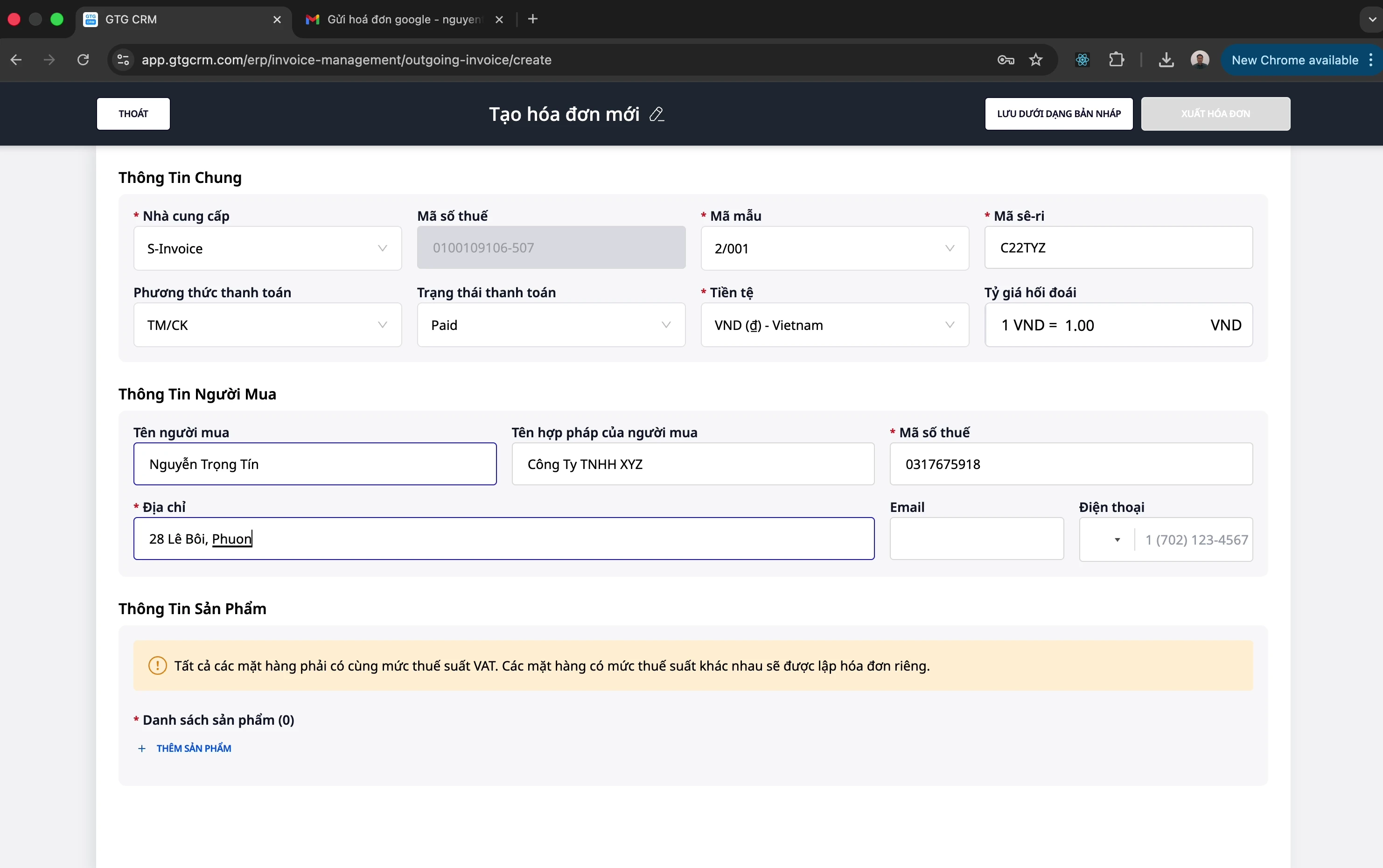Click the THÊM SẢN PHẨM link
This screenshot has width=1383, height=868.
click(193, 748)
